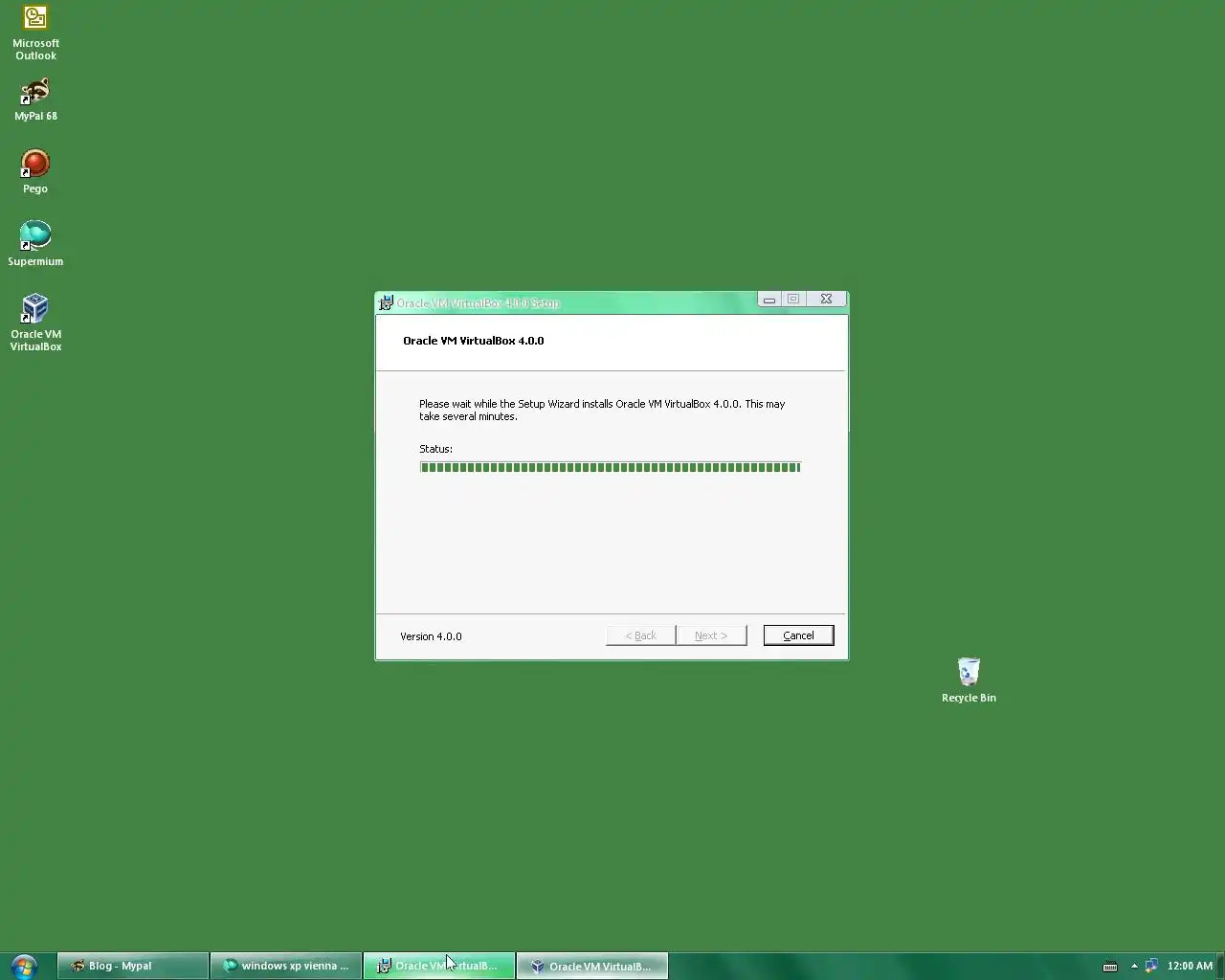Click the disabled Back button in setup
The width and height of the screenshot is (1225, 980).
(x=640, y=635)
